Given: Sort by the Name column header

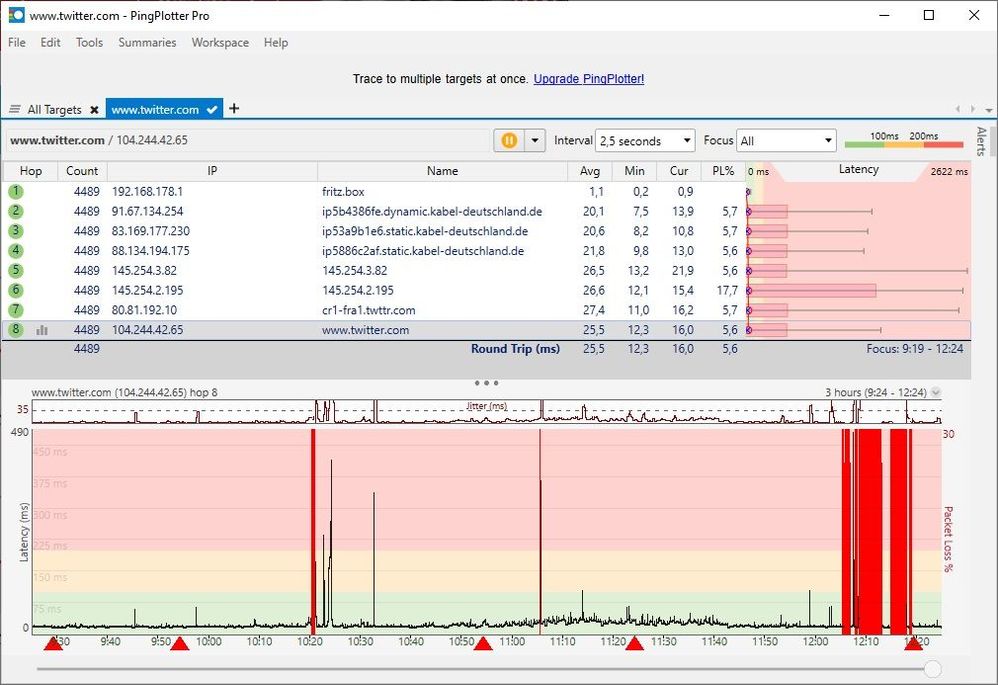Looking at the screenshot, I should click(x=442, y=171).
